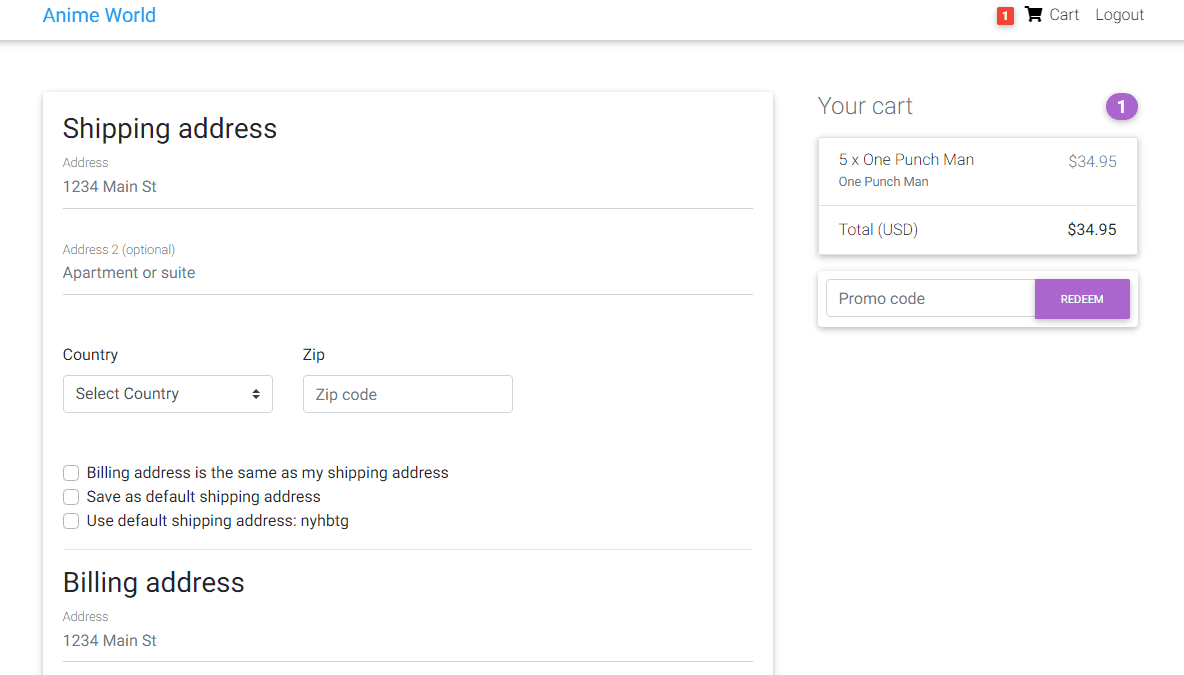The width and height of the screenshot is (1184, 675).
Task: Open the Anime World home link
Action: [99, 15]
